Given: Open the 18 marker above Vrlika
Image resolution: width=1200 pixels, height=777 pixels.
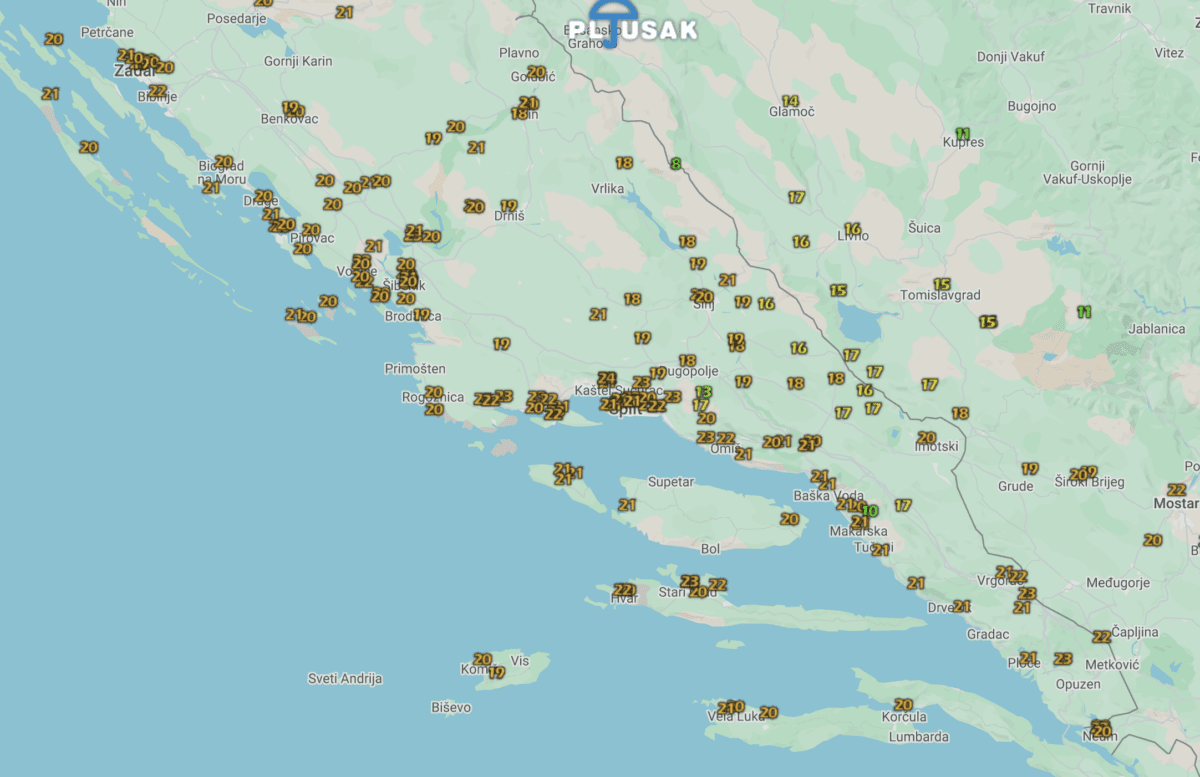Looking at the screenshot, I should tap(624, 162).
